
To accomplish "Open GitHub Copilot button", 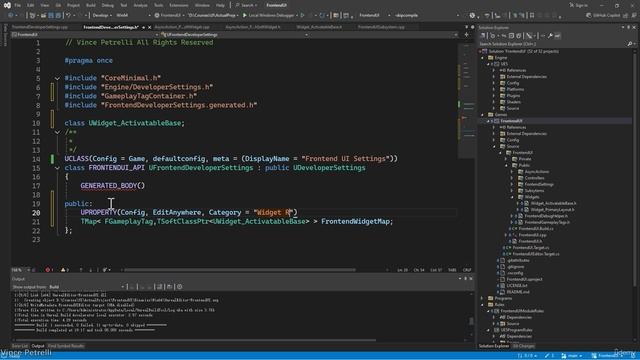I will click(602, 16).
